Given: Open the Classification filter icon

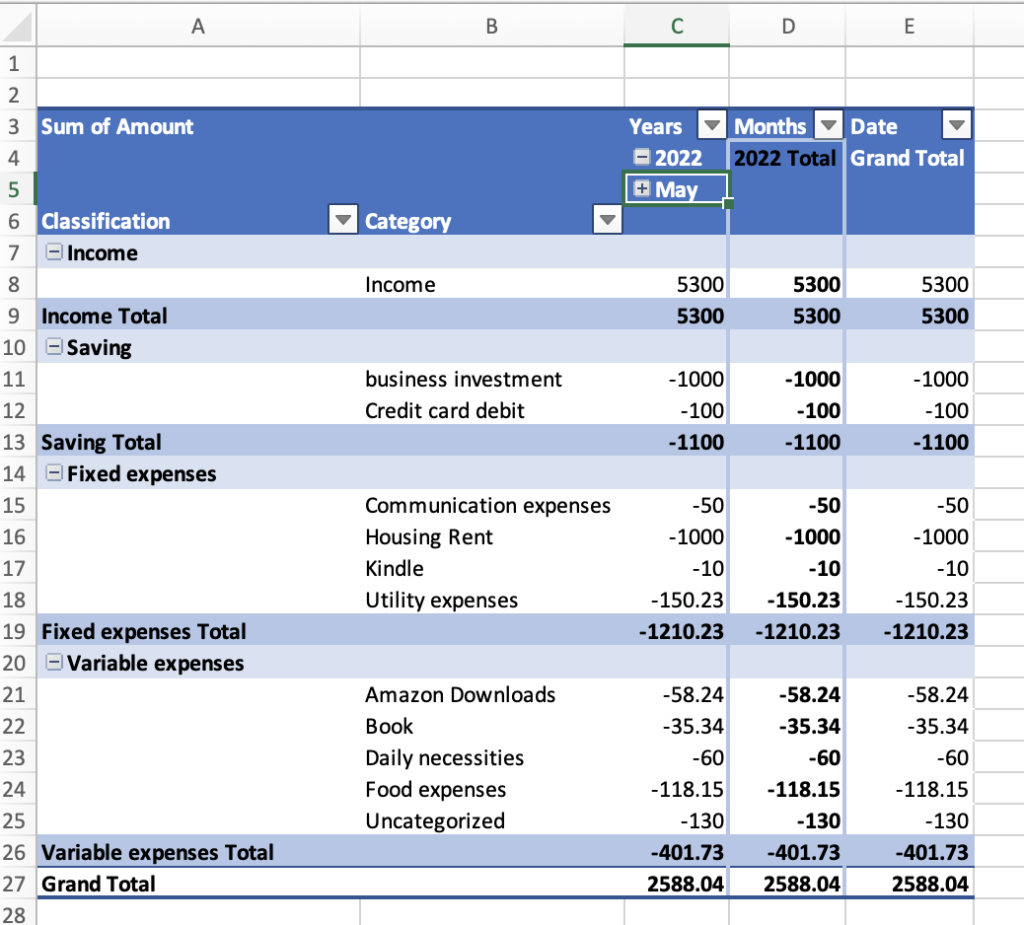Looking at the screenshot, I should pyautogui.click(x=342, y=219).
